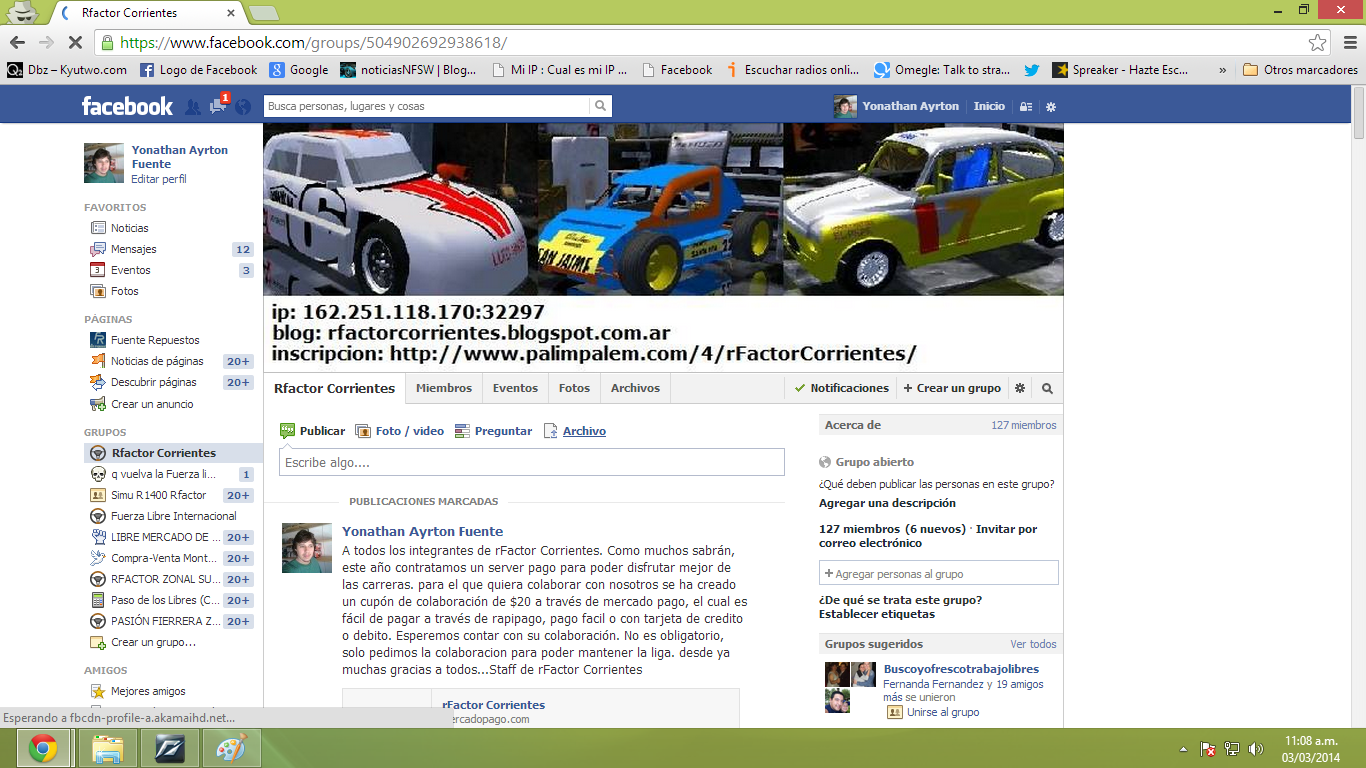Viewport: 1366px width, 768px height.
Task: Switch to Archivos tab
Action: 635,388
